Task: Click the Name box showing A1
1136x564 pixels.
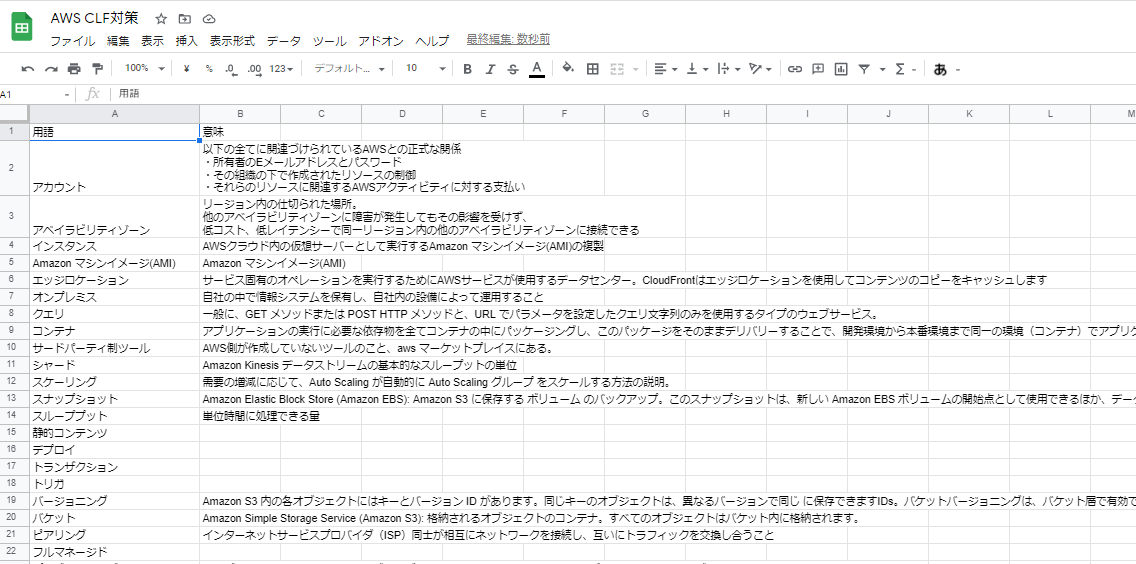Action: [x=36, y=94]
